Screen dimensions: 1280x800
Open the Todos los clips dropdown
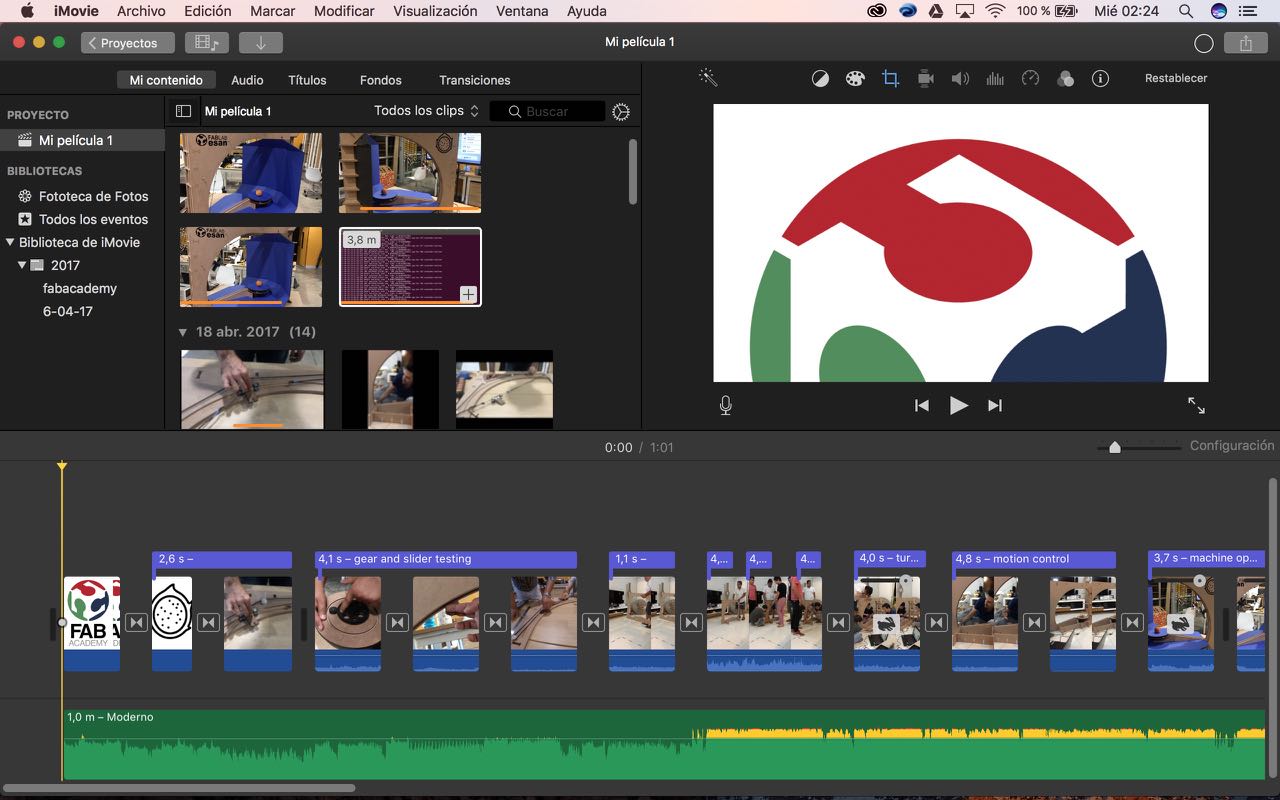pyautogui.click(x=426, y=111)
